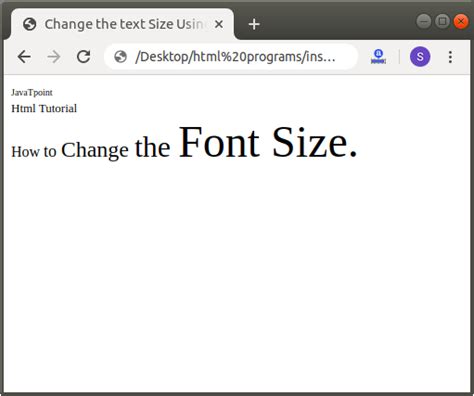
Task: Click the 'Html Tutorial' text
Action: [x=44, y=108]
